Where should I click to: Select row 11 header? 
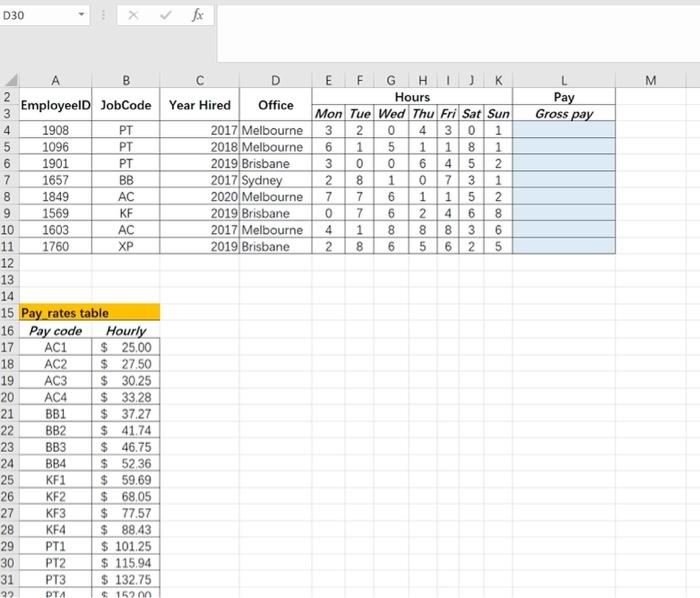point(8,246)
